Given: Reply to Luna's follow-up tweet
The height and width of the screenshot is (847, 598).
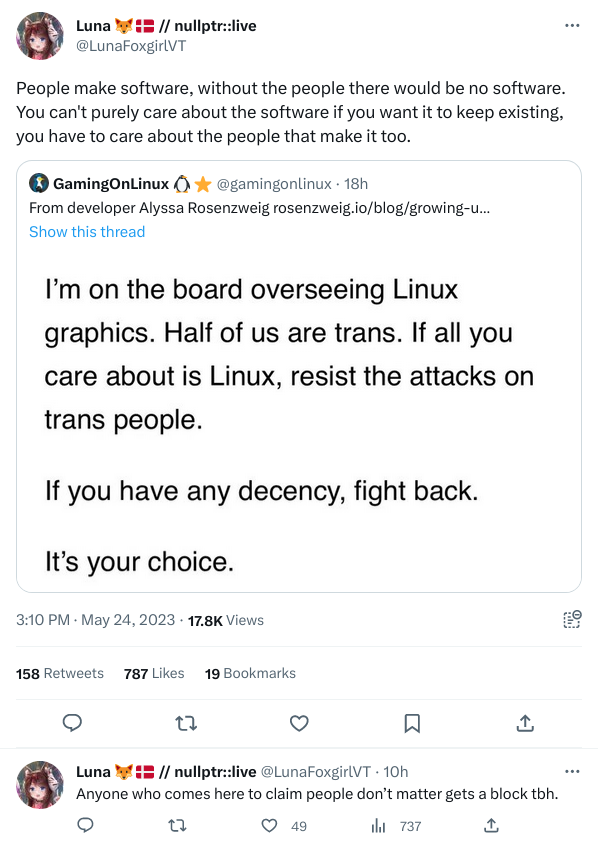Looking at the screenshot, I should (85, 825).
